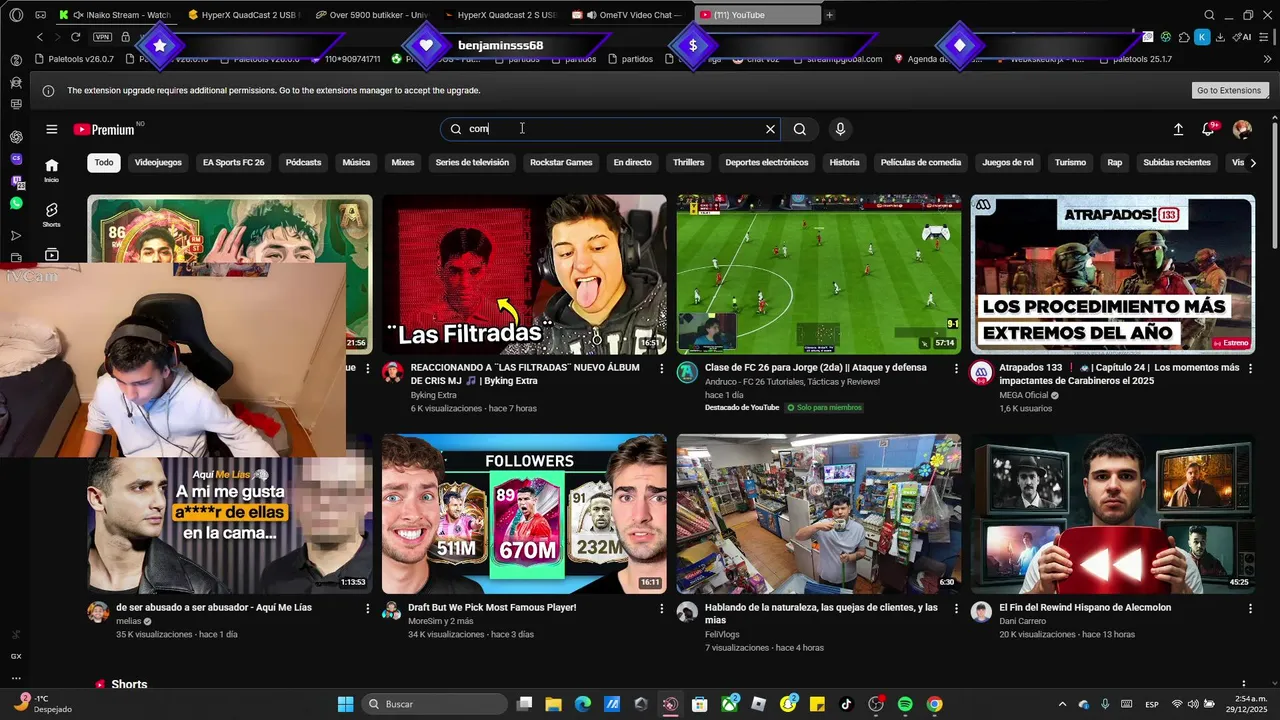Viewport: 1280px width, 720px height.
Task: Select the Música filter chip
Action: click(356, 162)
